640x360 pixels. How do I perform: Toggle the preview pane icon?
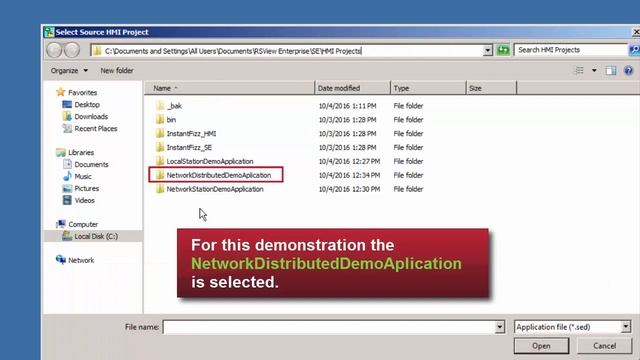tap(611, 71)
